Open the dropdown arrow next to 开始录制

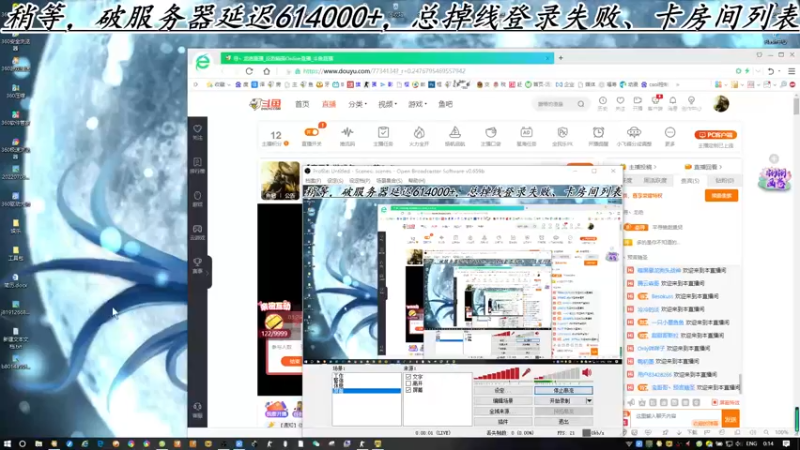[589, 401]
